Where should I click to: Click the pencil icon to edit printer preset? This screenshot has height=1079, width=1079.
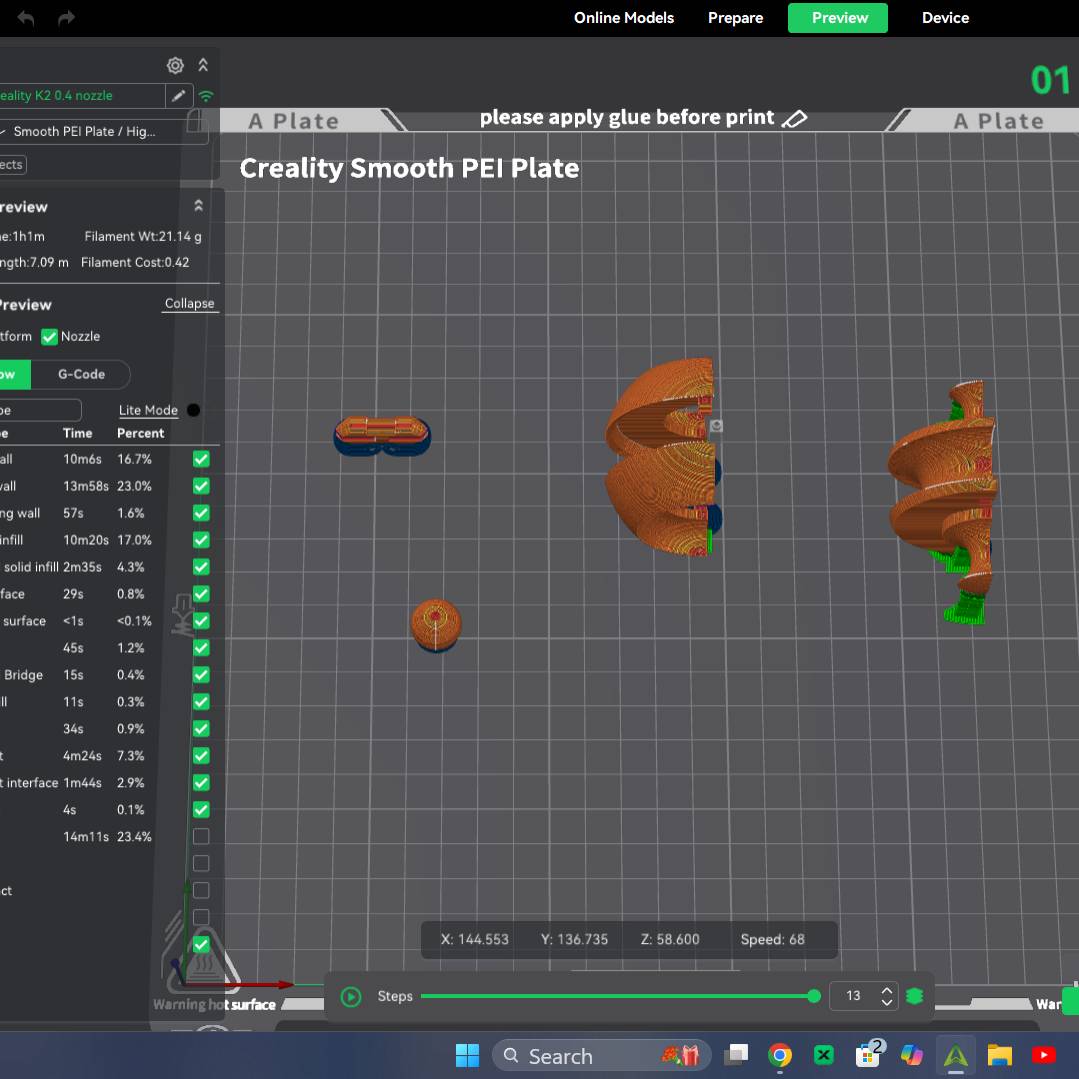pyautogui.click(x=179, y=96)
